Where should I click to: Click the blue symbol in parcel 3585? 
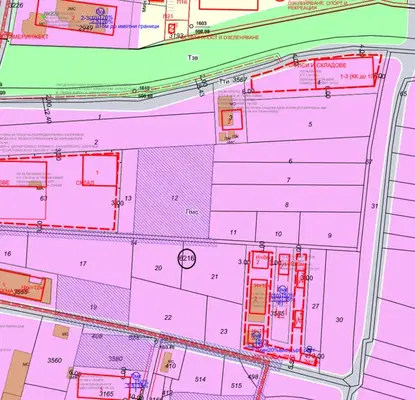point(282,294)
